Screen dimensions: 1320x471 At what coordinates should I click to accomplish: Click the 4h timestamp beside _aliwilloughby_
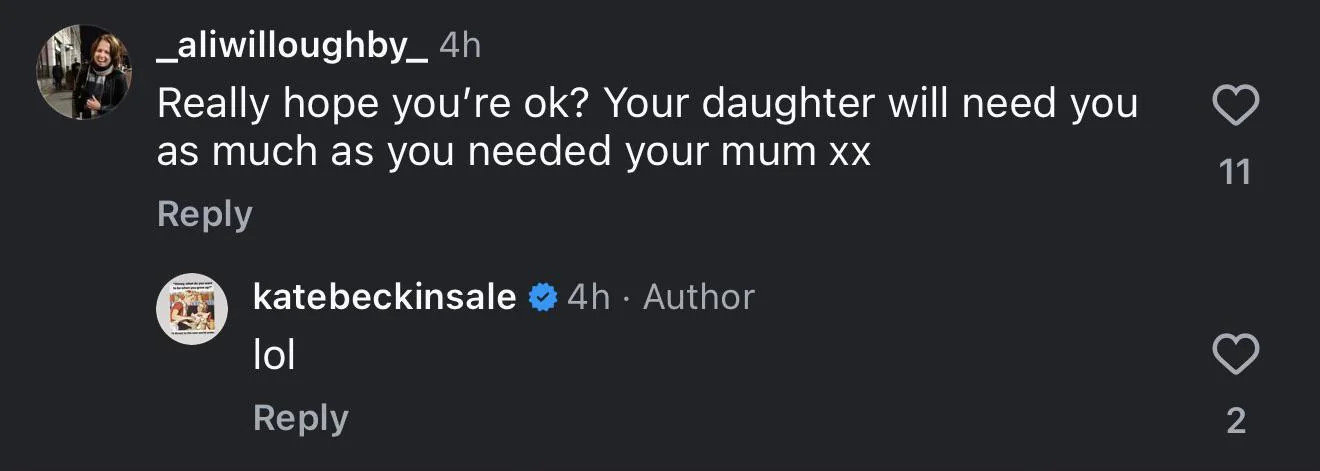coord(460,47)
